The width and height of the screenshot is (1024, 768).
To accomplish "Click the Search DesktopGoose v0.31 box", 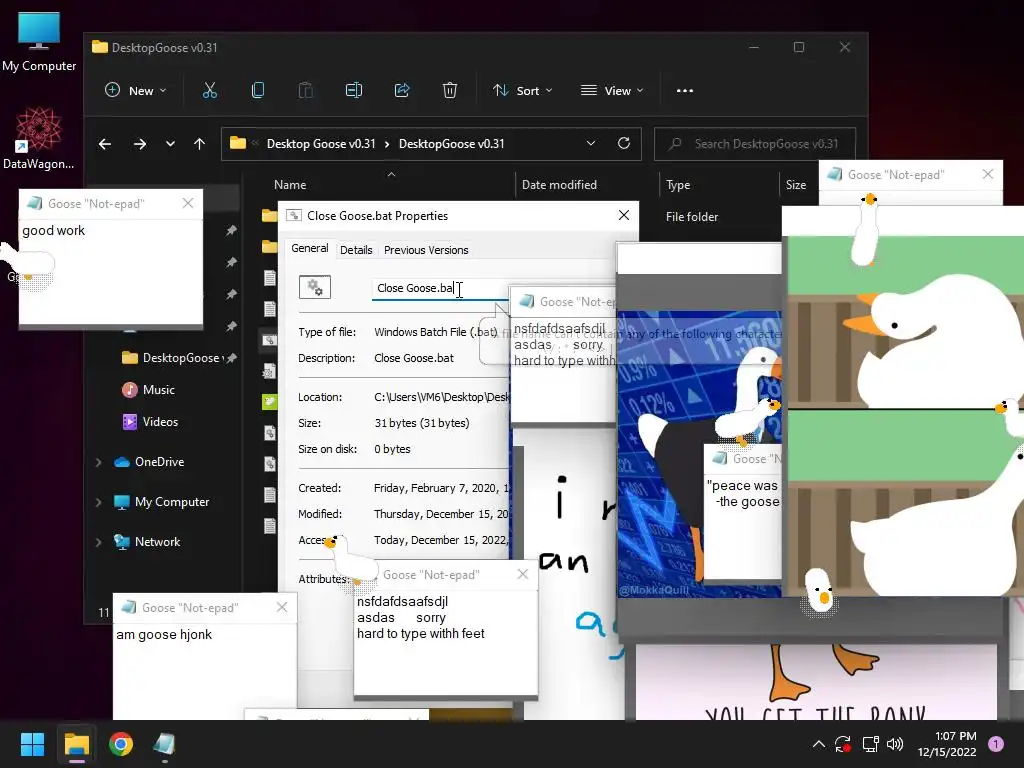I will [x=755, y=144].
